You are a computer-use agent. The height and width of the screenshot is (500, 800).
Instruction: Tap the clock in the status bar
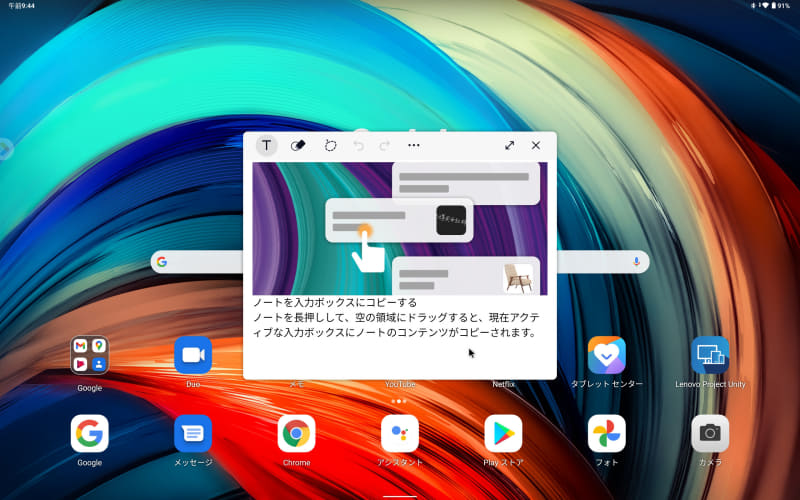point(21,6)
